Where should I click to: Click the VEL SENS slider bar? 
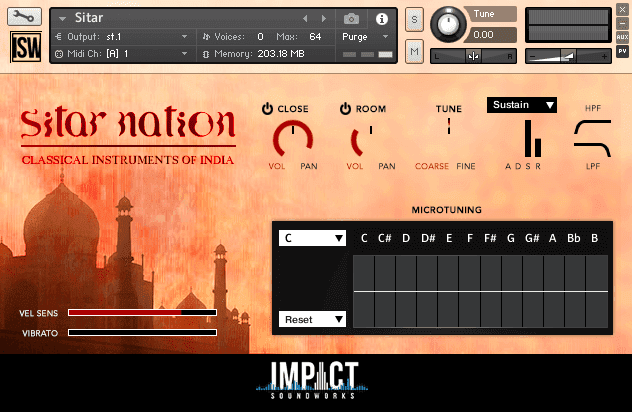[x=142, y=312]
